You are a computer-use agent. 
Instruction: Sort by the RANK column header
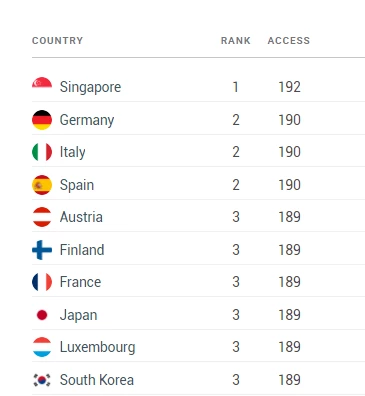(236, 41)
